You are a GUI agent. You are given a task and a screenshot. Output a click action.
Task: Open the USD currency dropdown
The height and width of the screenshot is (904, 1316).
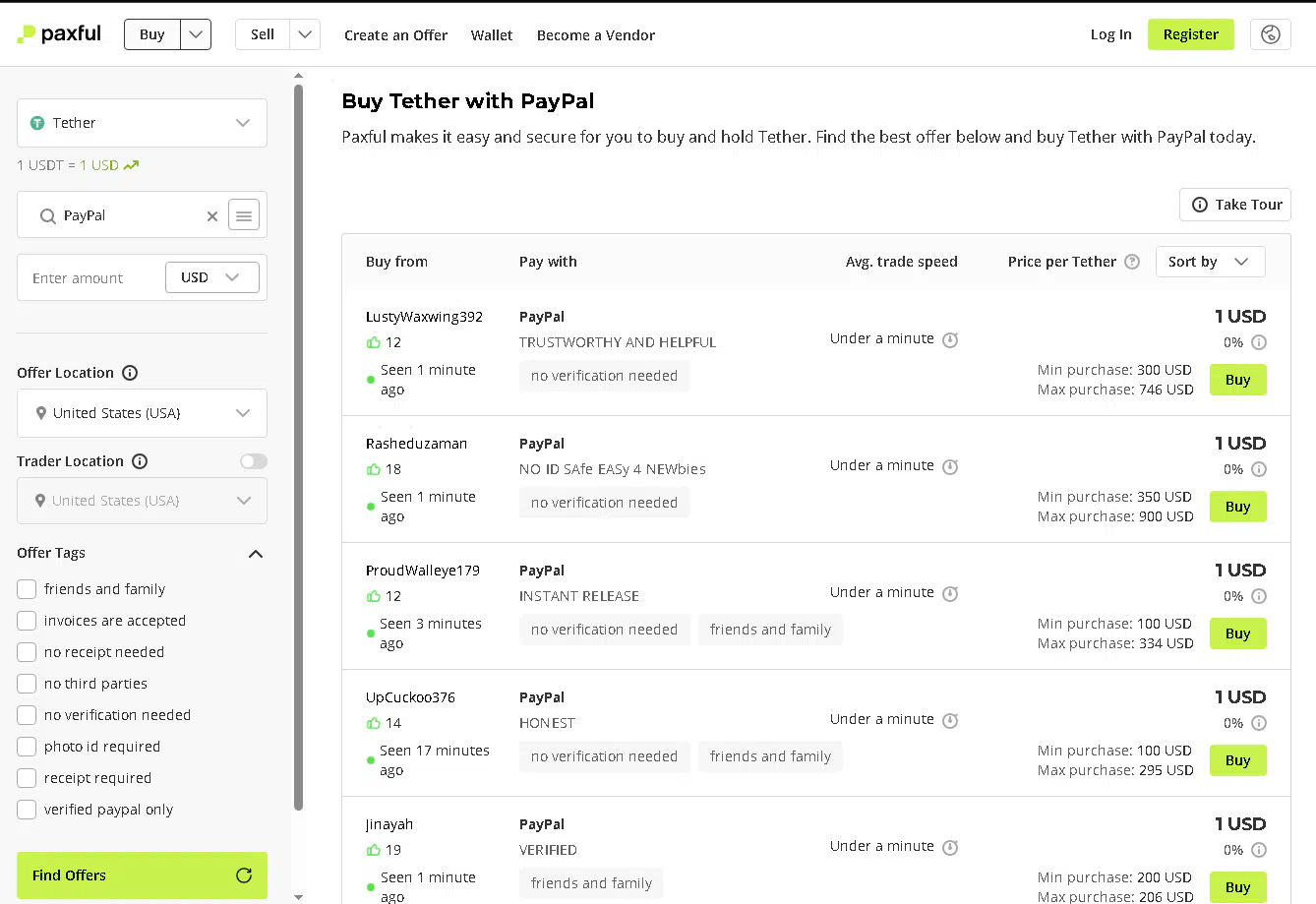[x=212, y=277]
